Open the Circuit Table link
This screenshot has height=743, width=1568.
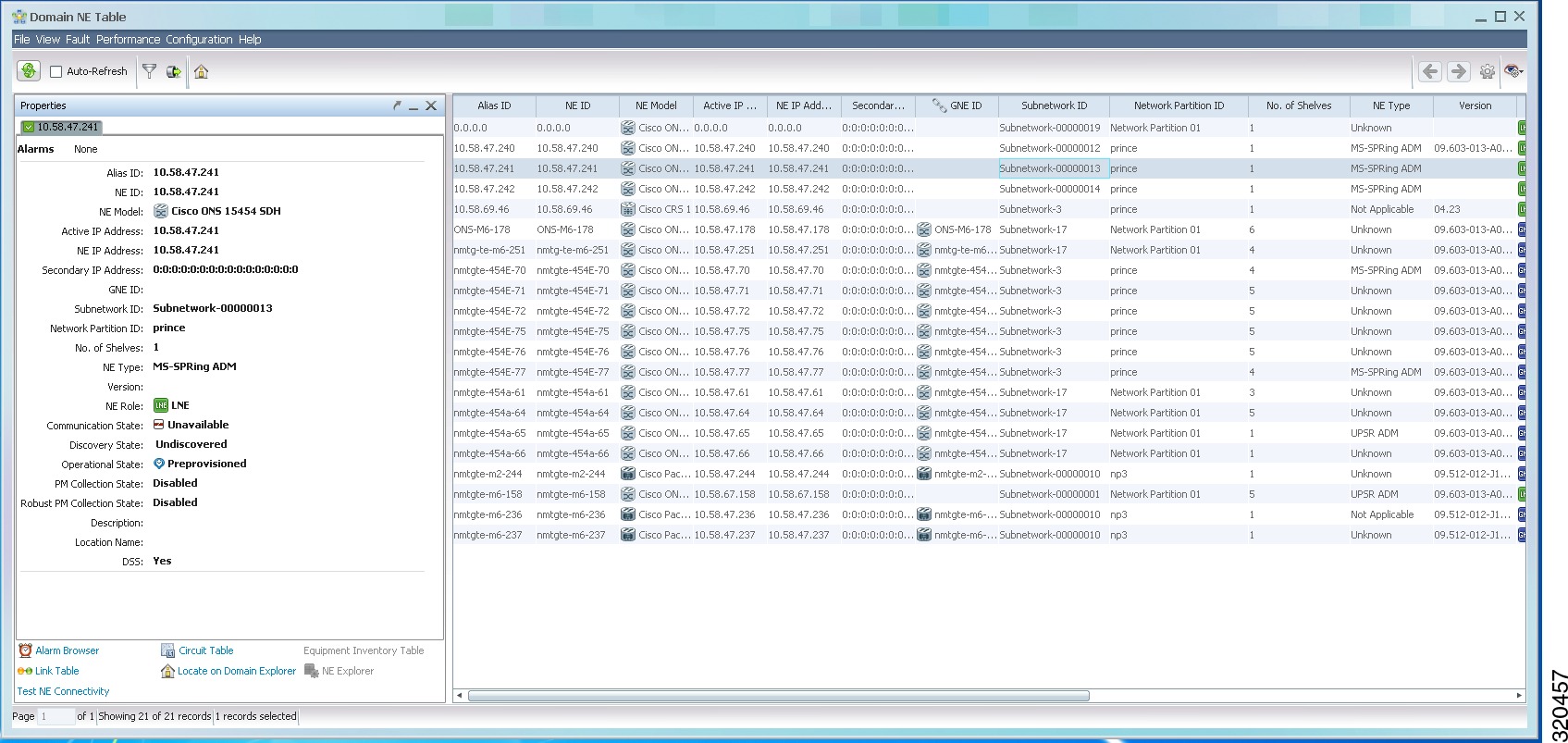(205, 650)
